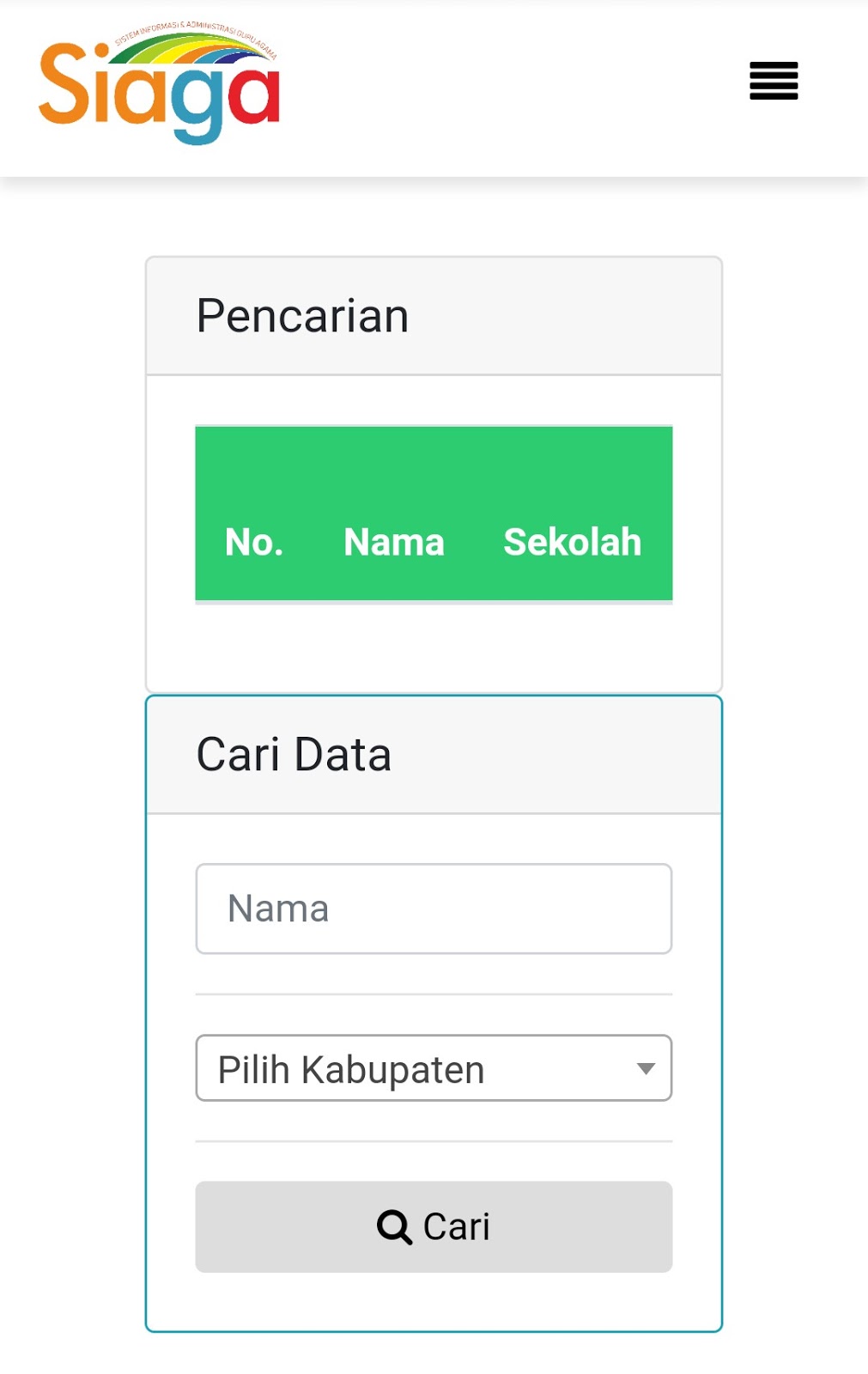Screen dimensions: 868x1374
Task: Open the district selection dropdown
Action: point(433,1068)
